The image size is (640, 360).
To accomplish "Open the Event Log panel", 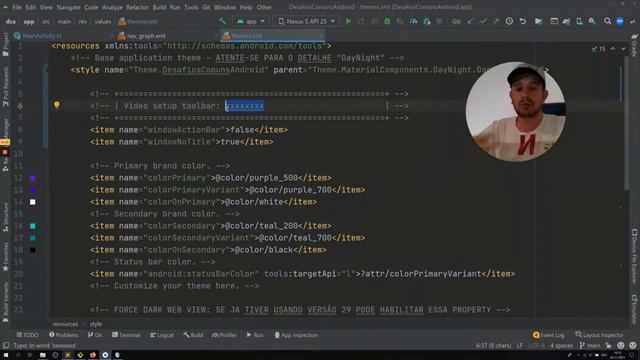I will coord(549,335).
